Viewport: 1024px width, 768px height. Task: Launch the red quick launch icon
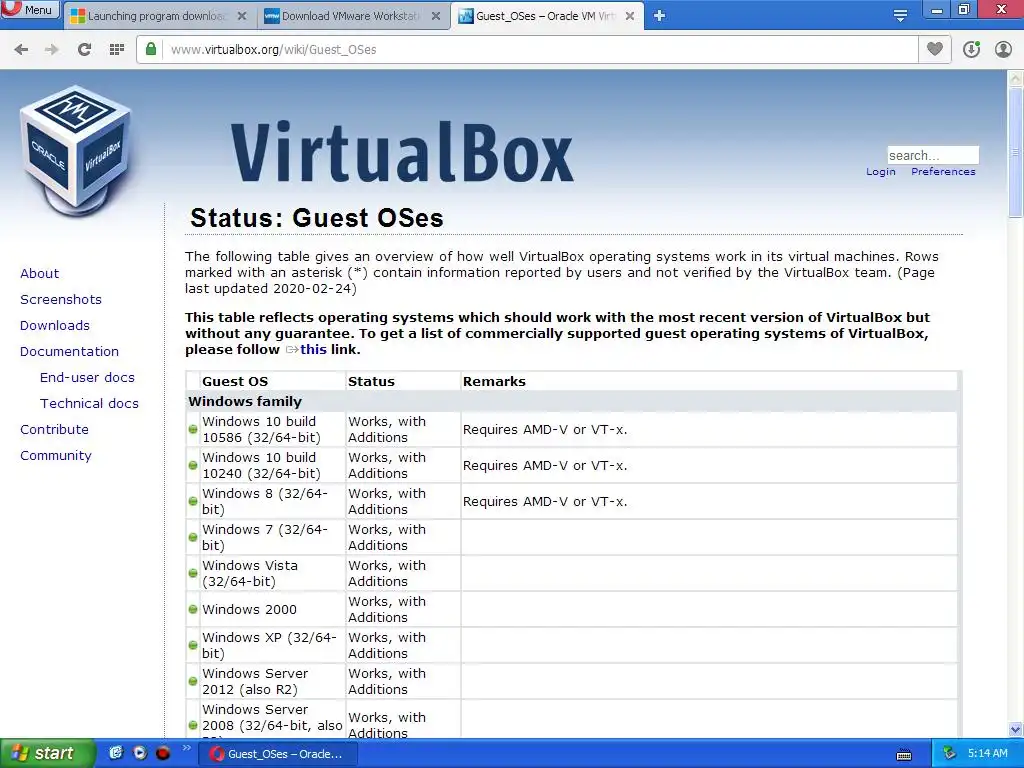[x=163, y=753]
